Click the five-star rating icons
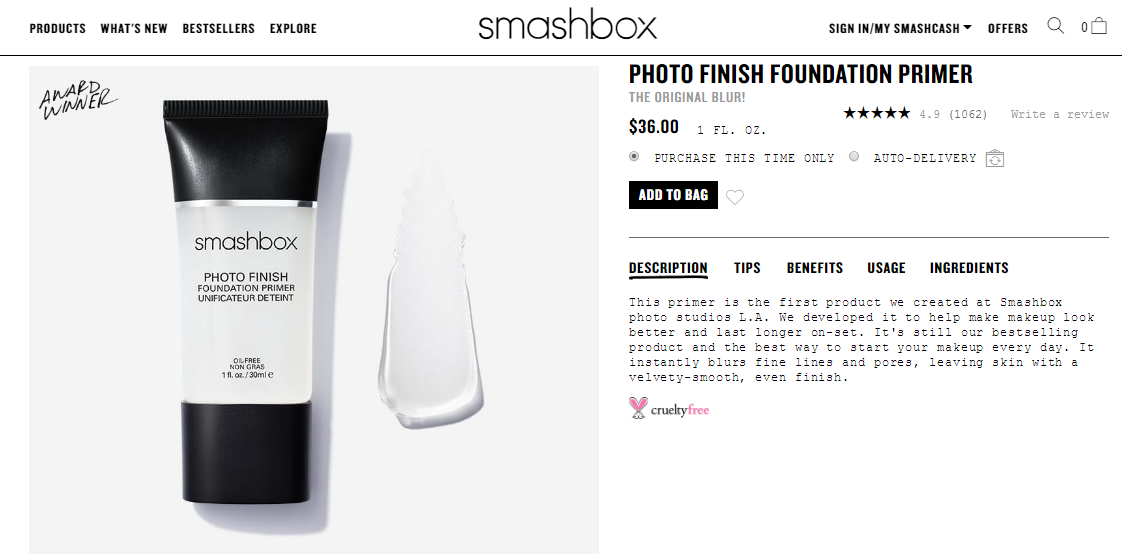Viewport: 1122px width, 554px height. (x=877, y=113)
